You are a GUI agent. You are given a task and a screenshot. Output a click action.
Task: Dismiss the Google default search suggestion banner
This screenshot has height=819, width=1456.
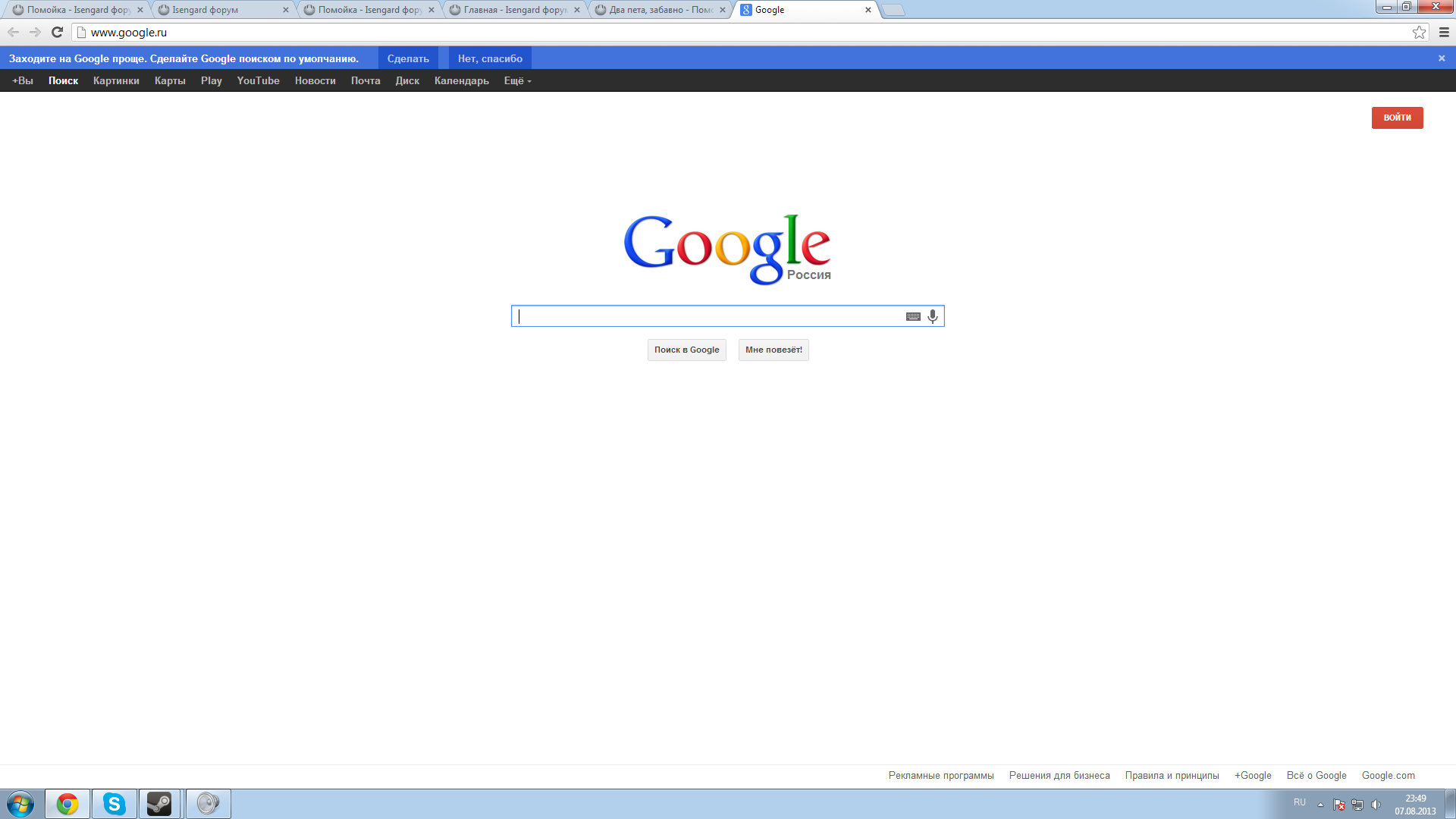click(x=489, y=58)
